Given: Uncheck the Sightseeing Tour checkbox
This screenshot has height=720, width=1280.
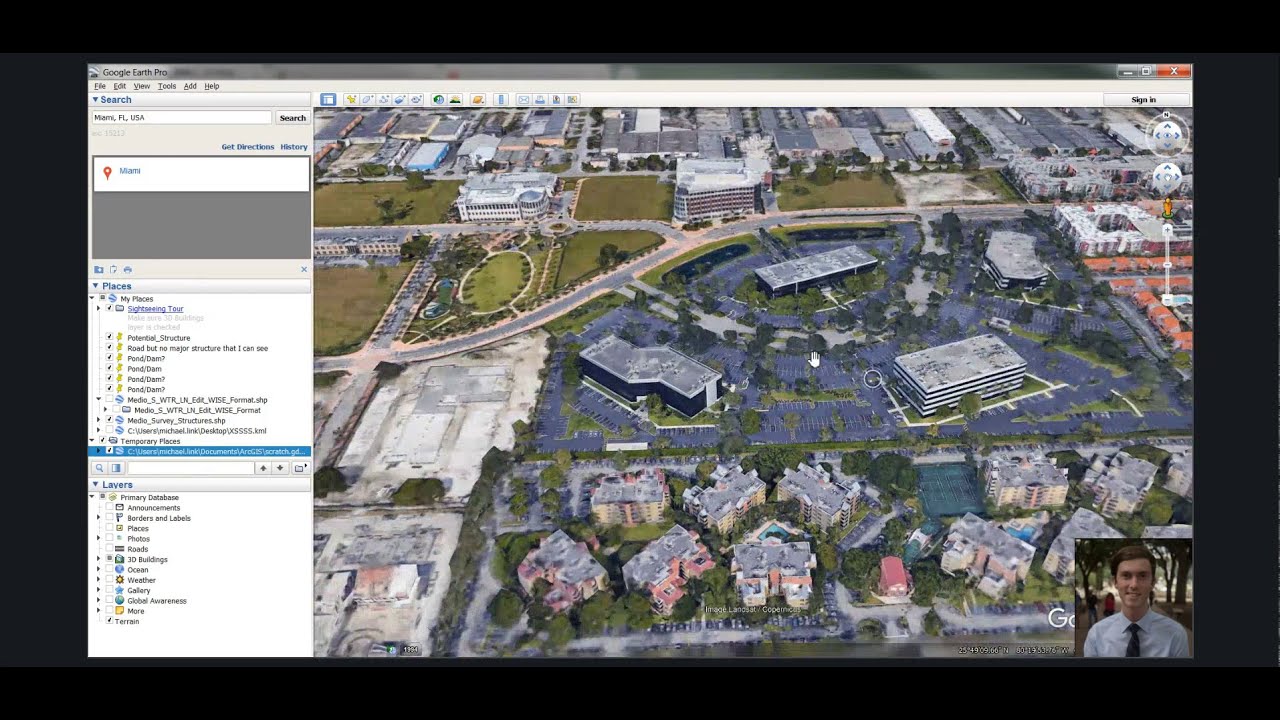Looking at the screenshot, I should [x=109, y=309].
